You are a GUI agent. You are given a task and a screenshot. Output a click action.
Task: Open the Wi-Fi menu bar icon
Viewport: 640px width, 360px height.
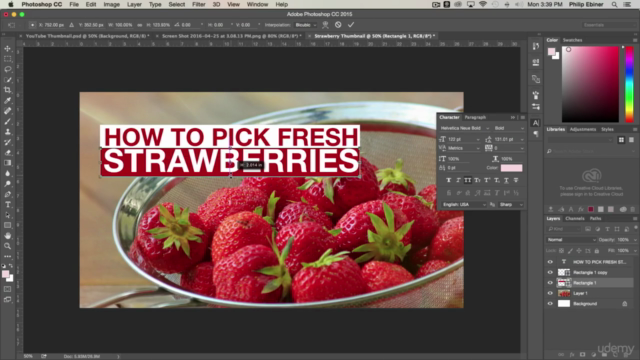pyautogui.click(x=482, y=4)
